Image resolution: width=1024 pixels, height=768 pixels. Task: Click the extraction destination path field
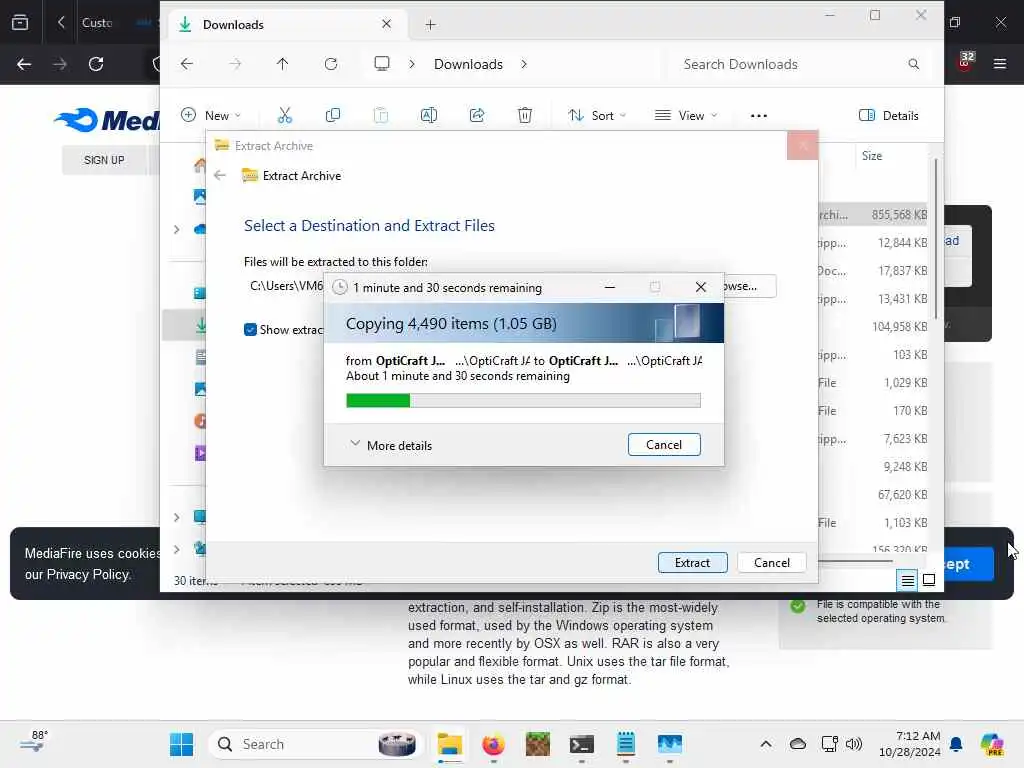pyautogui.click(x=286, y=286)
